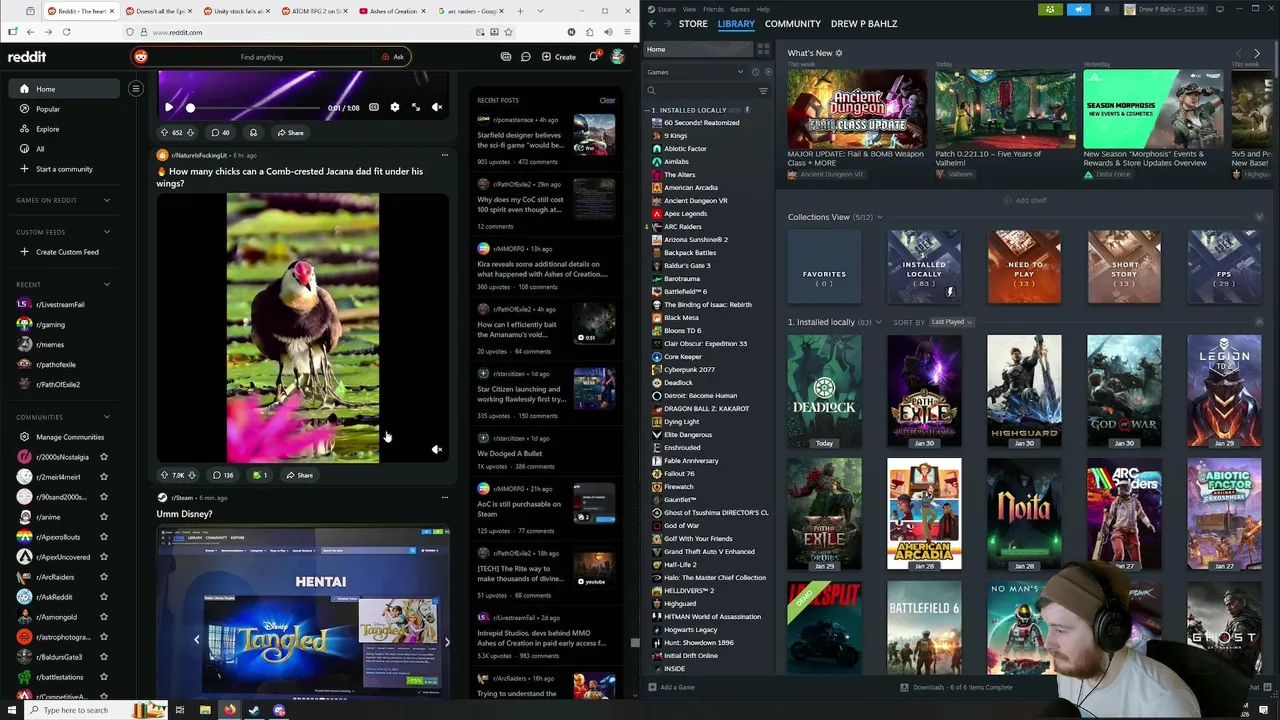
Task: Open NEED TO PLAY collection tile
Action: (x=1024, y=267)
